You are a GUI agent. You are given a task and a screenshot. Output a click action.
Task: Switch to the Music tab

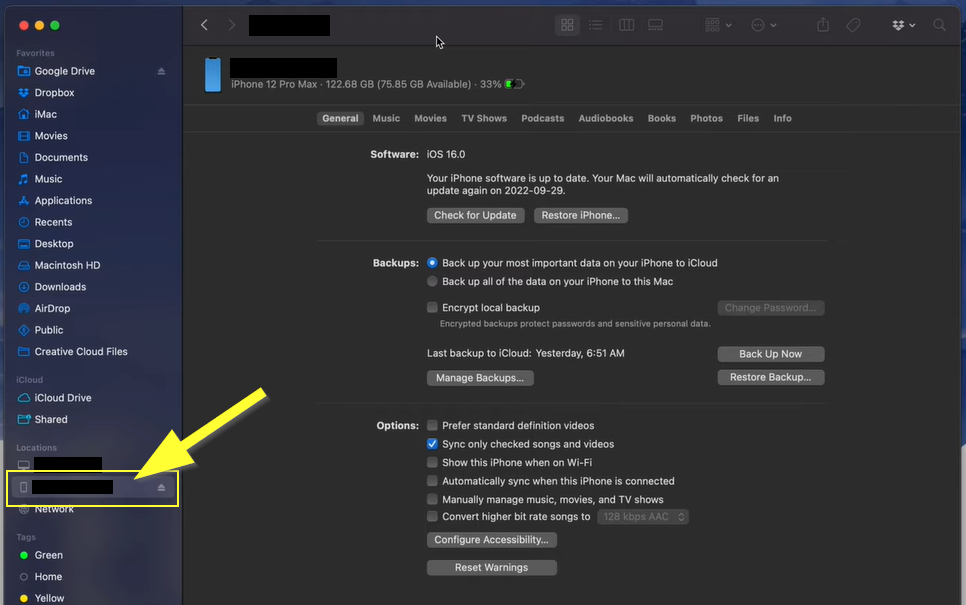386,118
